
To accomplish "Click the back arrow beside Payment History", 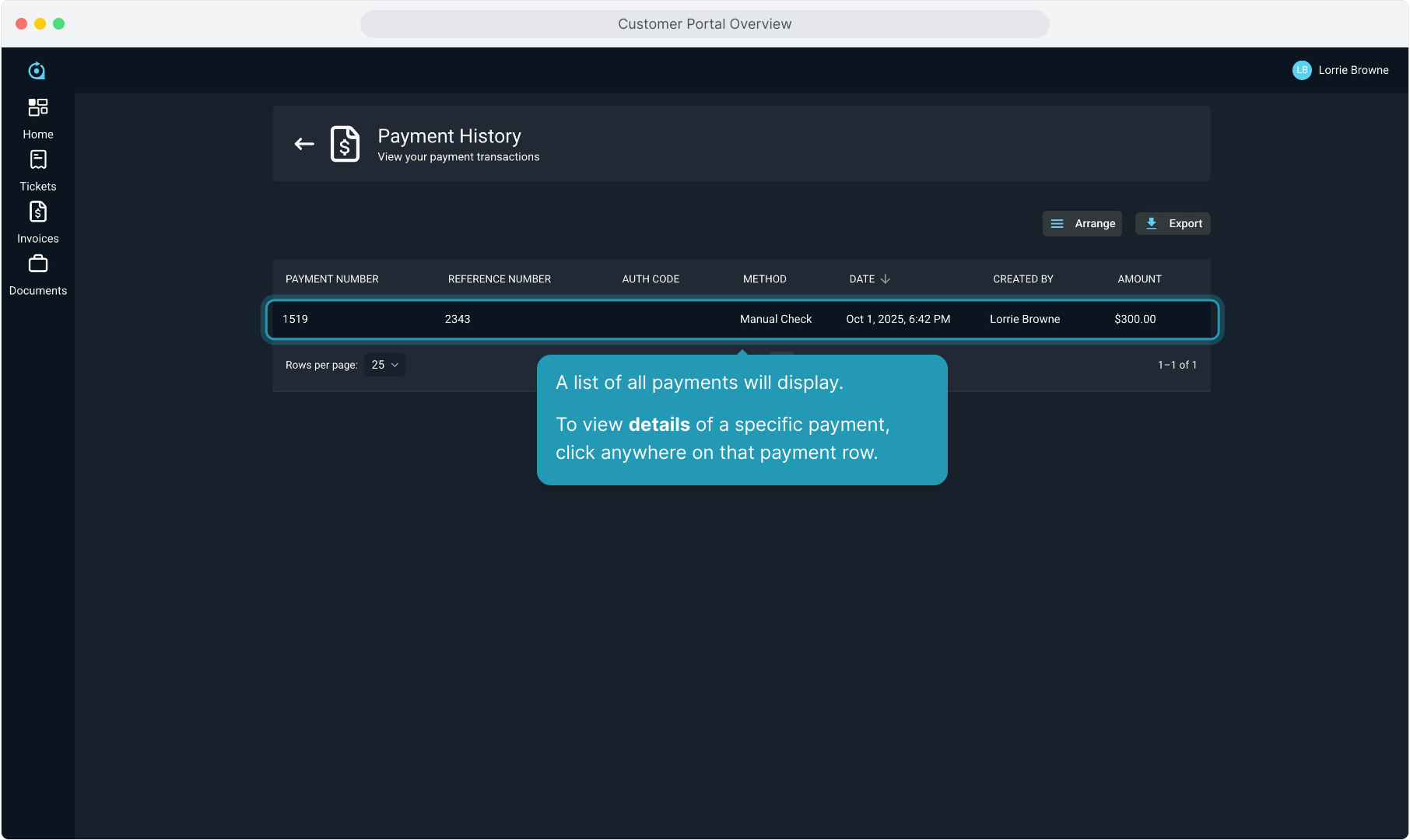I will (304, 144).
